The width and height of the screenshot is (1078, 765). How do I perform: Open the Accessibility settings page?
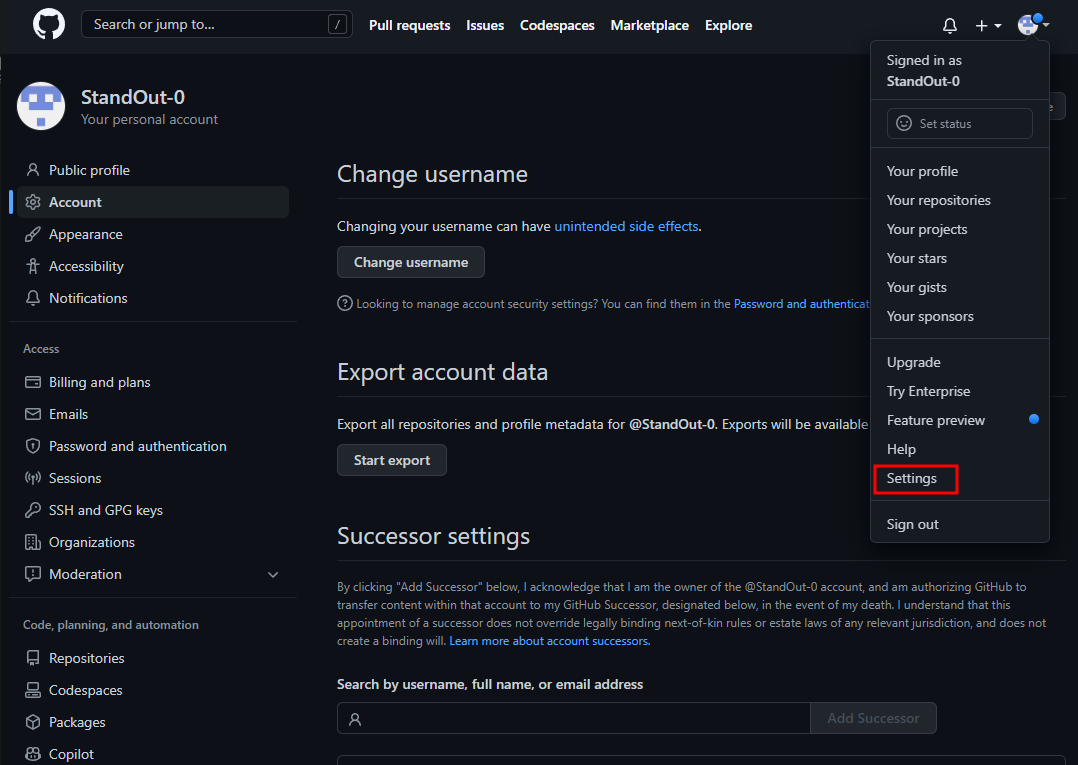153,266
